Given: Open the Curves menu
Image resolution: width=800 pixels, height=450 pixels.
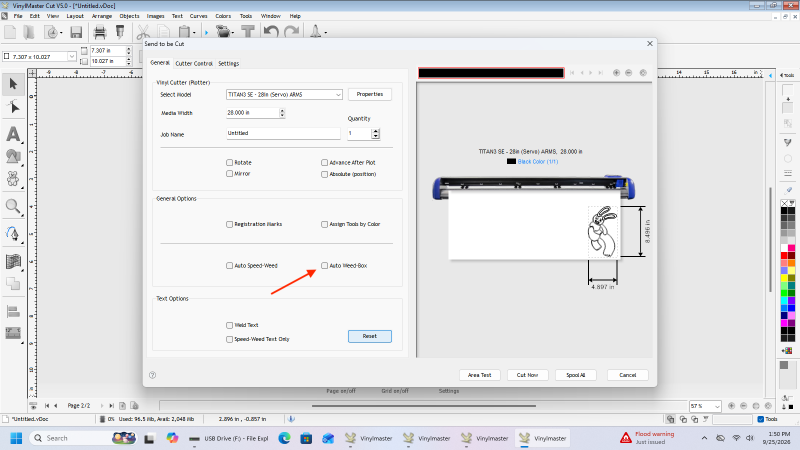Looking at the screenshot, I should pyautogui.click(x=198, y=16).
